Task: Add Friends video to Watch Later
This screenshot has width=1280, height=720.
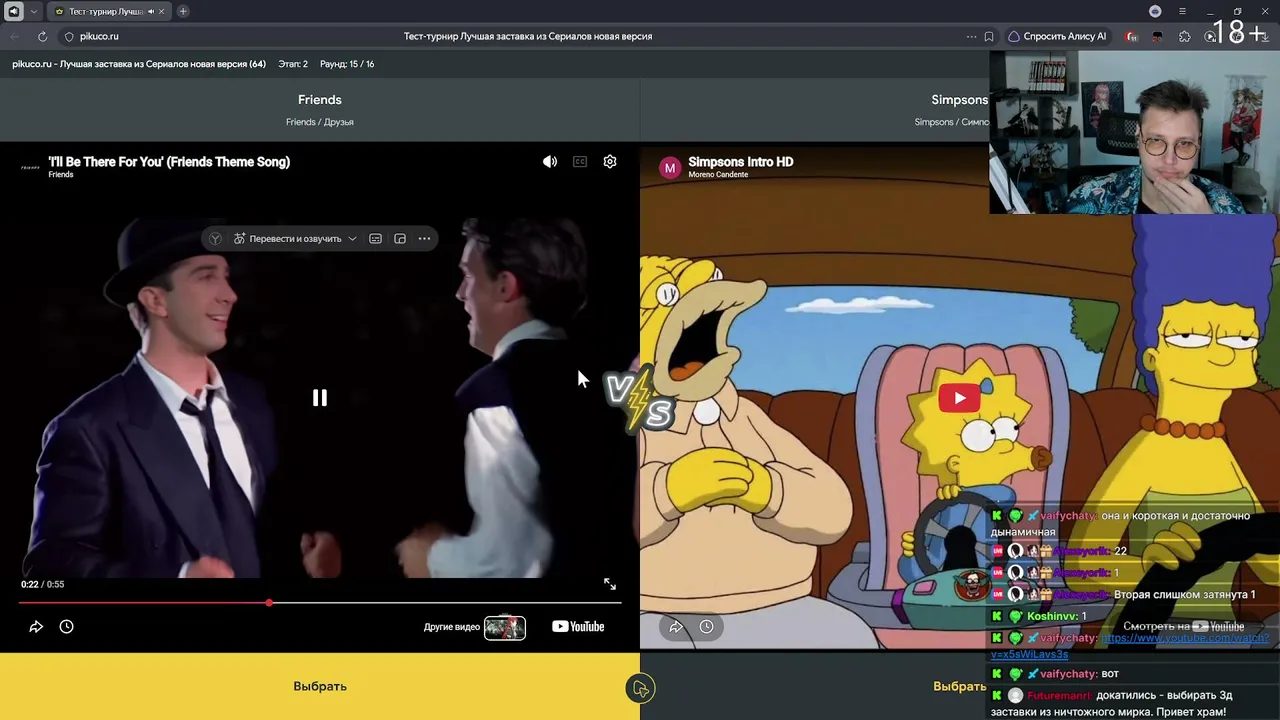Action: [66, 627]
